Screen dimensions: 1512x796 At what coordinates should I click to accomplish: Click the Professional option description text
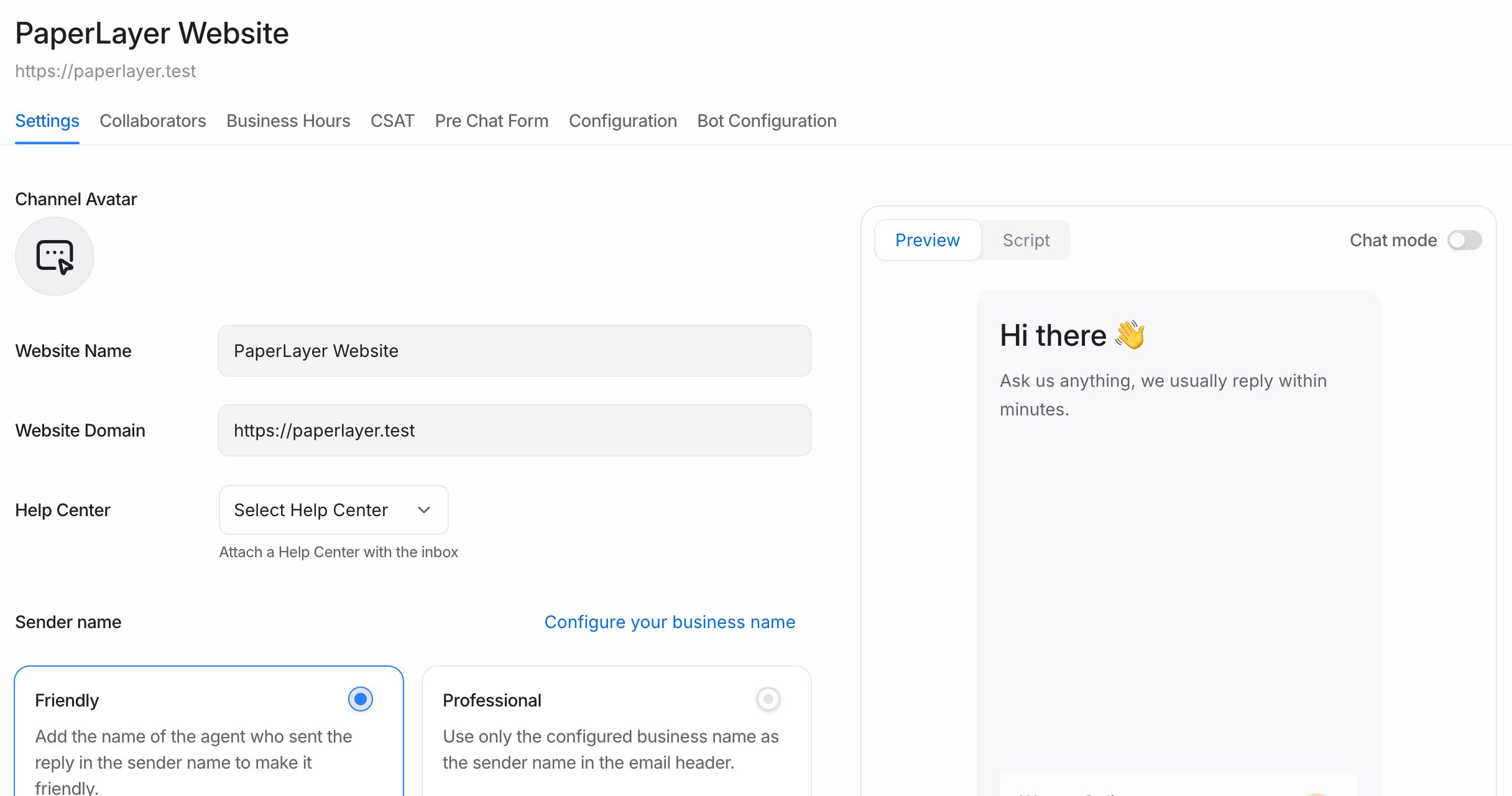coord(611,749)
